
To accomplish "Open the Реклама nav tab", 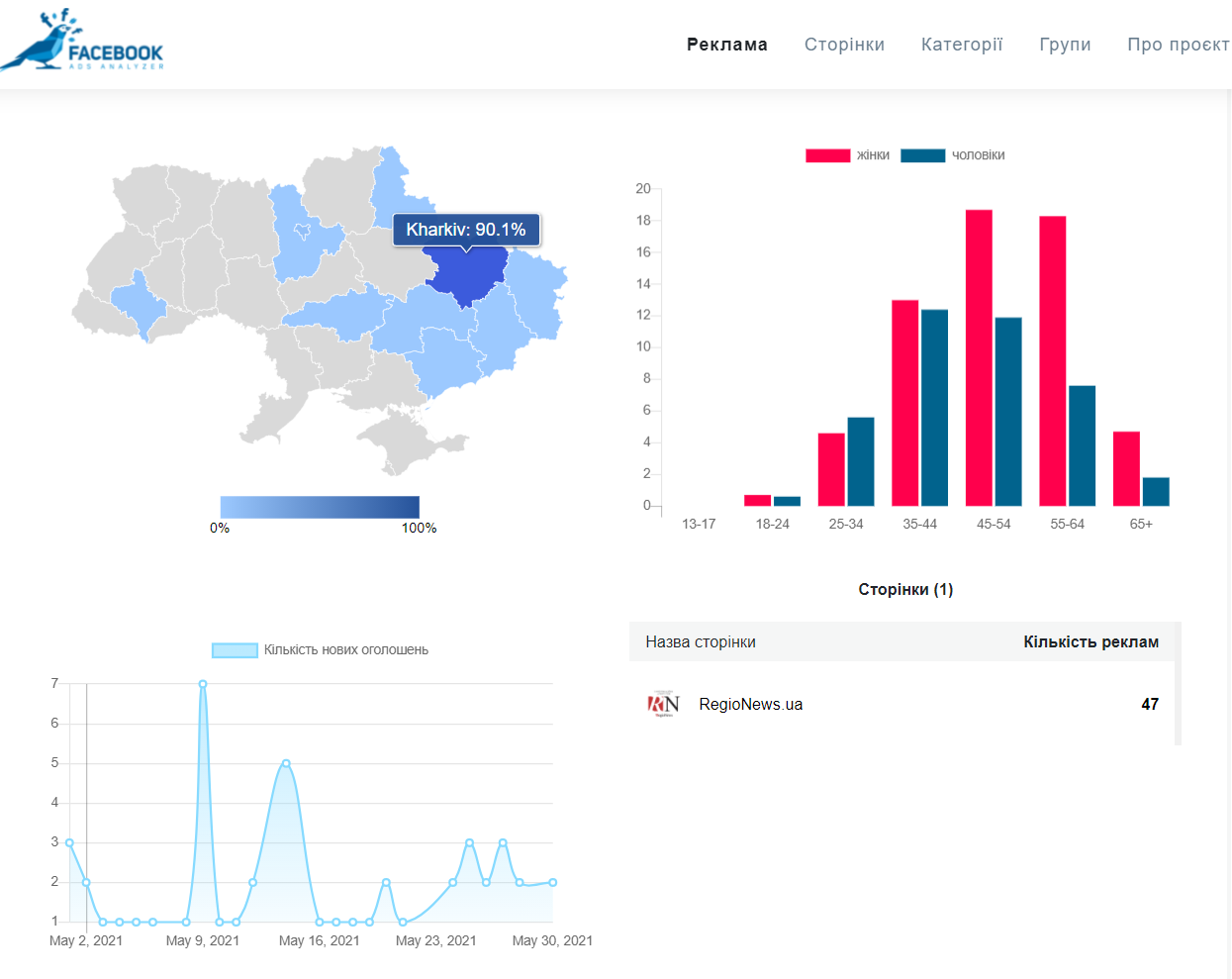I will click(726, 45).
